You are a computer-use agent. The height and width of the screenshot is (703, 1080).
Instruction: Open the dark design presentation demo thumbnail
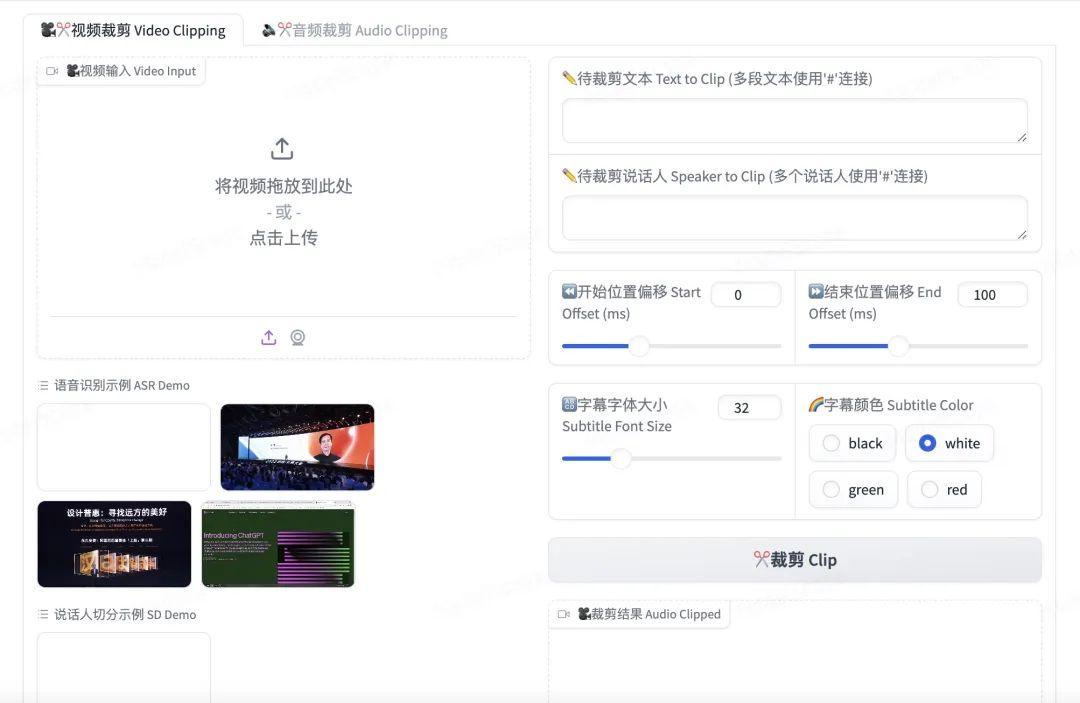point(114,544)
